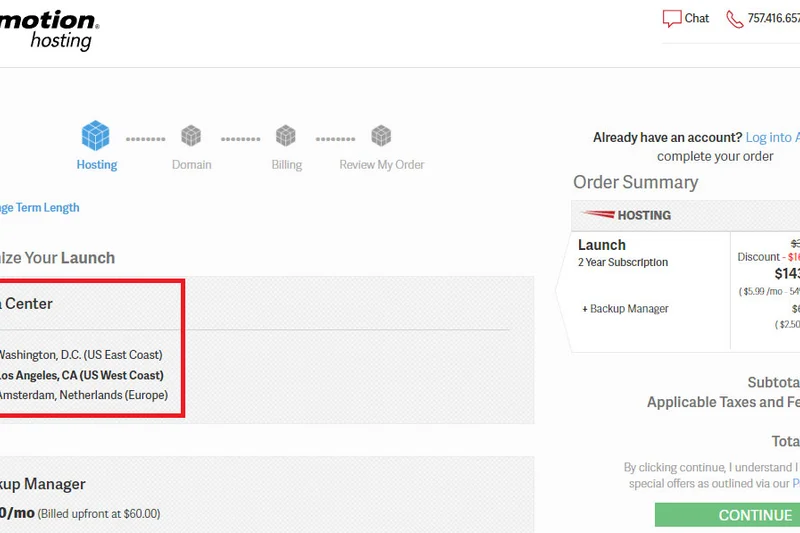This screenshot has height=533, width=800.
Task: Click the Already have an account? text
Action: [x=667, y=137]
